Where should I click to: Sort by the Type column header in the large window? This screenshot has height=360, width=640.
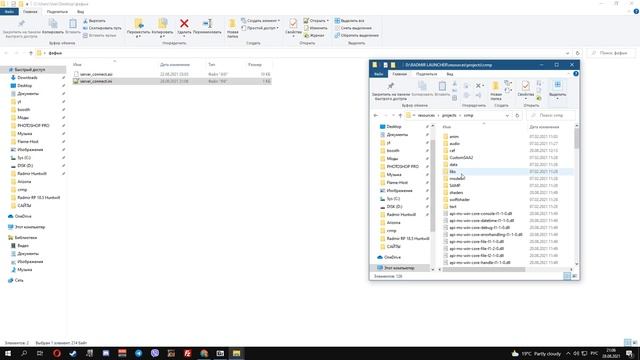pos(212,64)
